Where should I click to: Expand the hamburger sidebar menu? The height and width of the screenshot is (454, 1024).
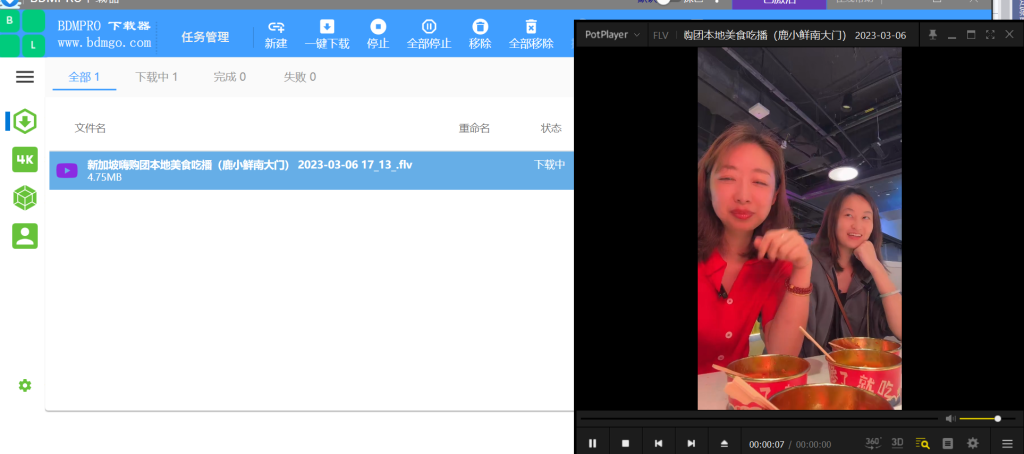25,77
